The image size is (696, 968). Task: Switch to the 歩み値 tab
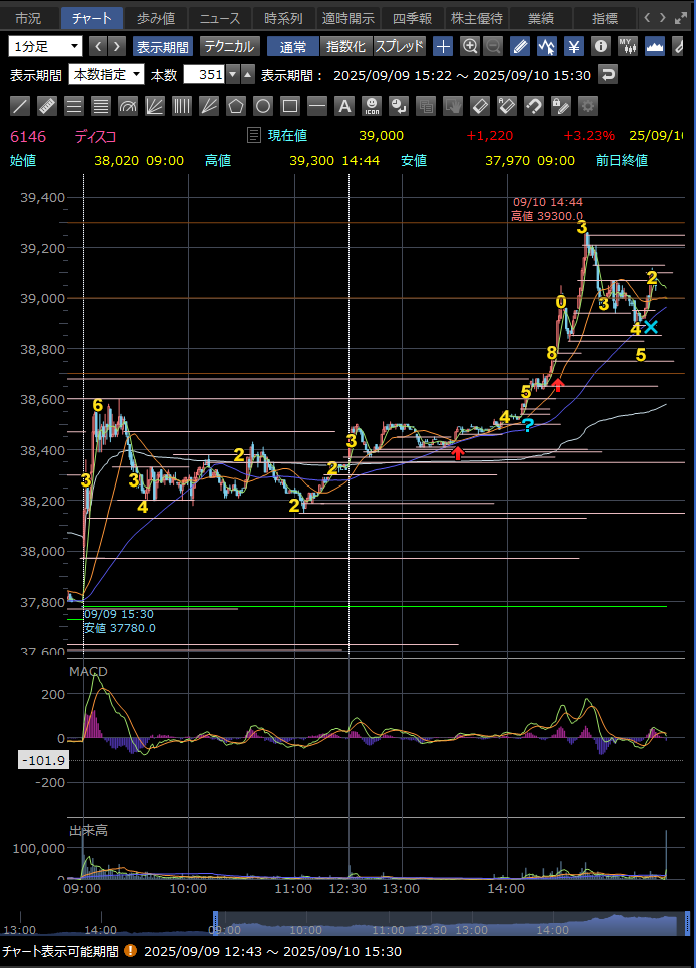(x=156, y=19)
